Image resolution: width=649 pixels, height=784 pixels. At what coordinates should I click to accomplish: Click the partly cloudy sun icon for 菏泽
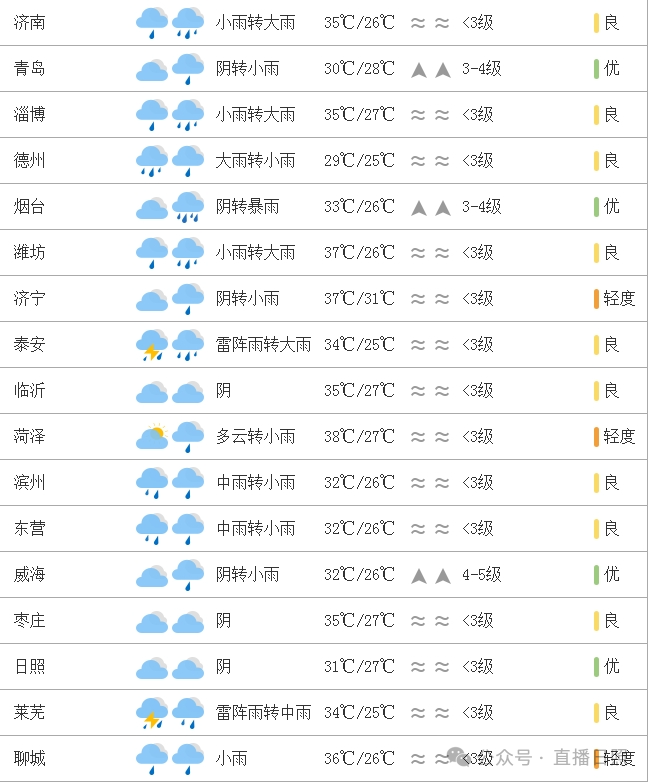(152, 437)
